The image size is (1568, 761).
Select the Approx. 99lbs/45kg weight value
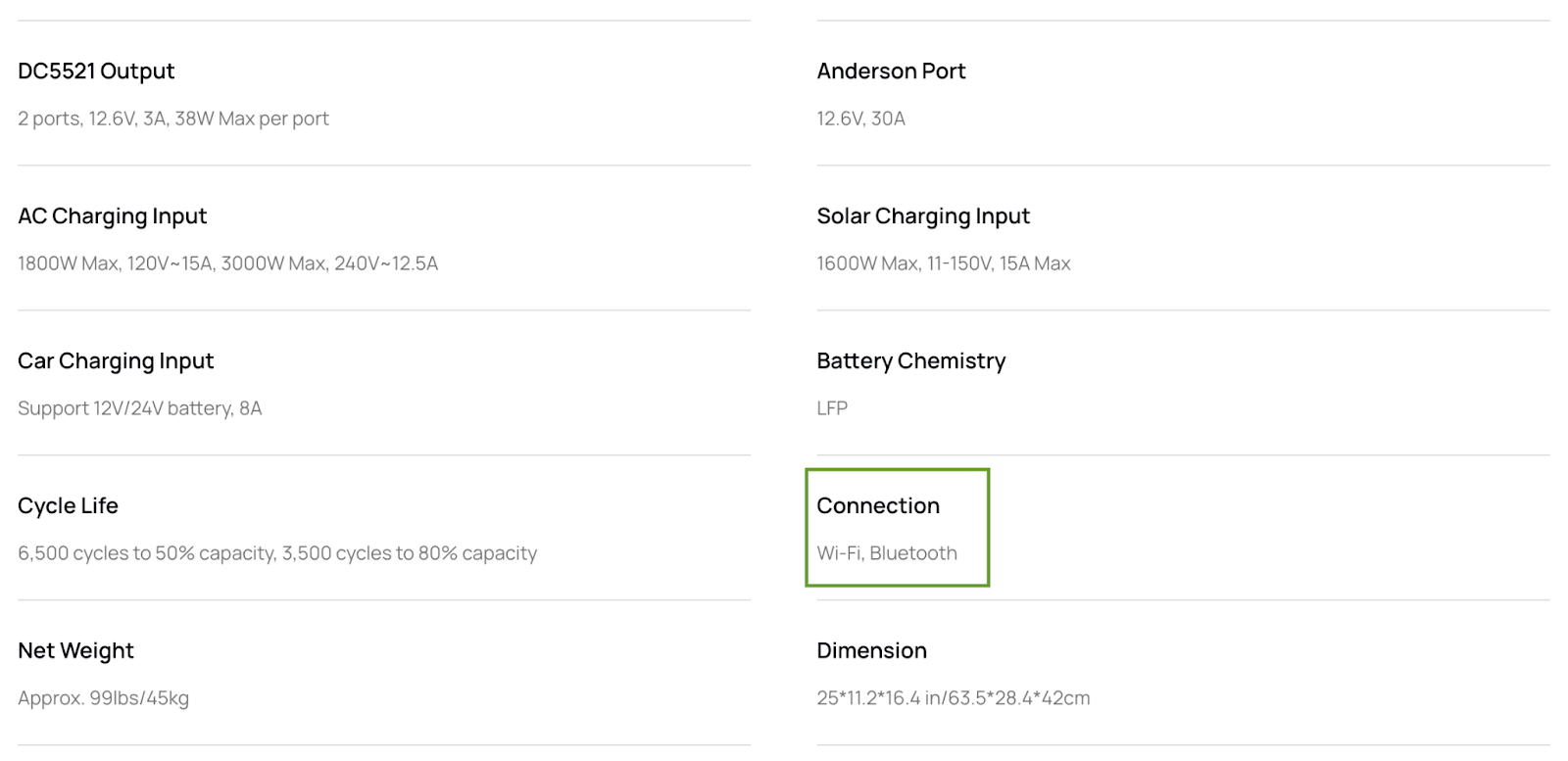click(104, 698)
